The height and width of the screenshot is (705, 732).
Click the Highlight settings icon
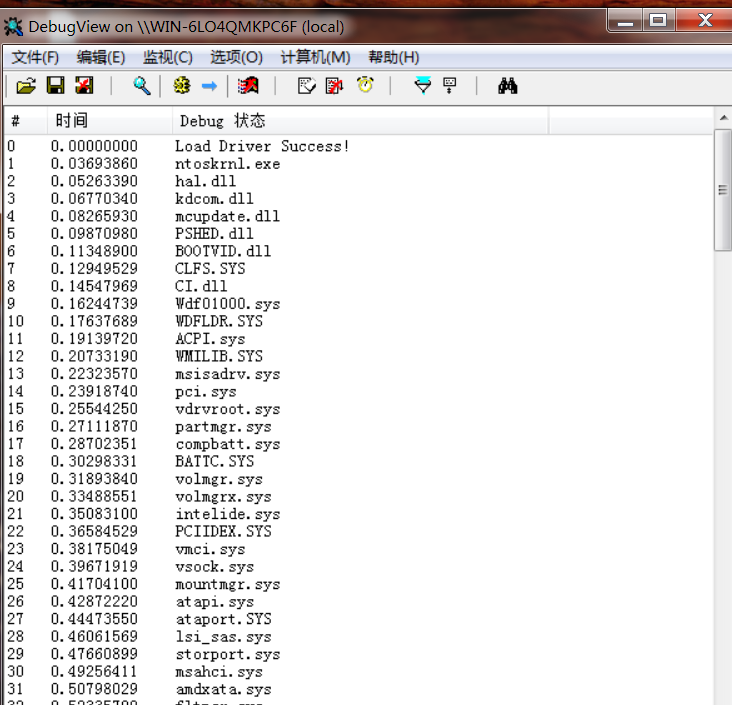click(x=450, y=86)
